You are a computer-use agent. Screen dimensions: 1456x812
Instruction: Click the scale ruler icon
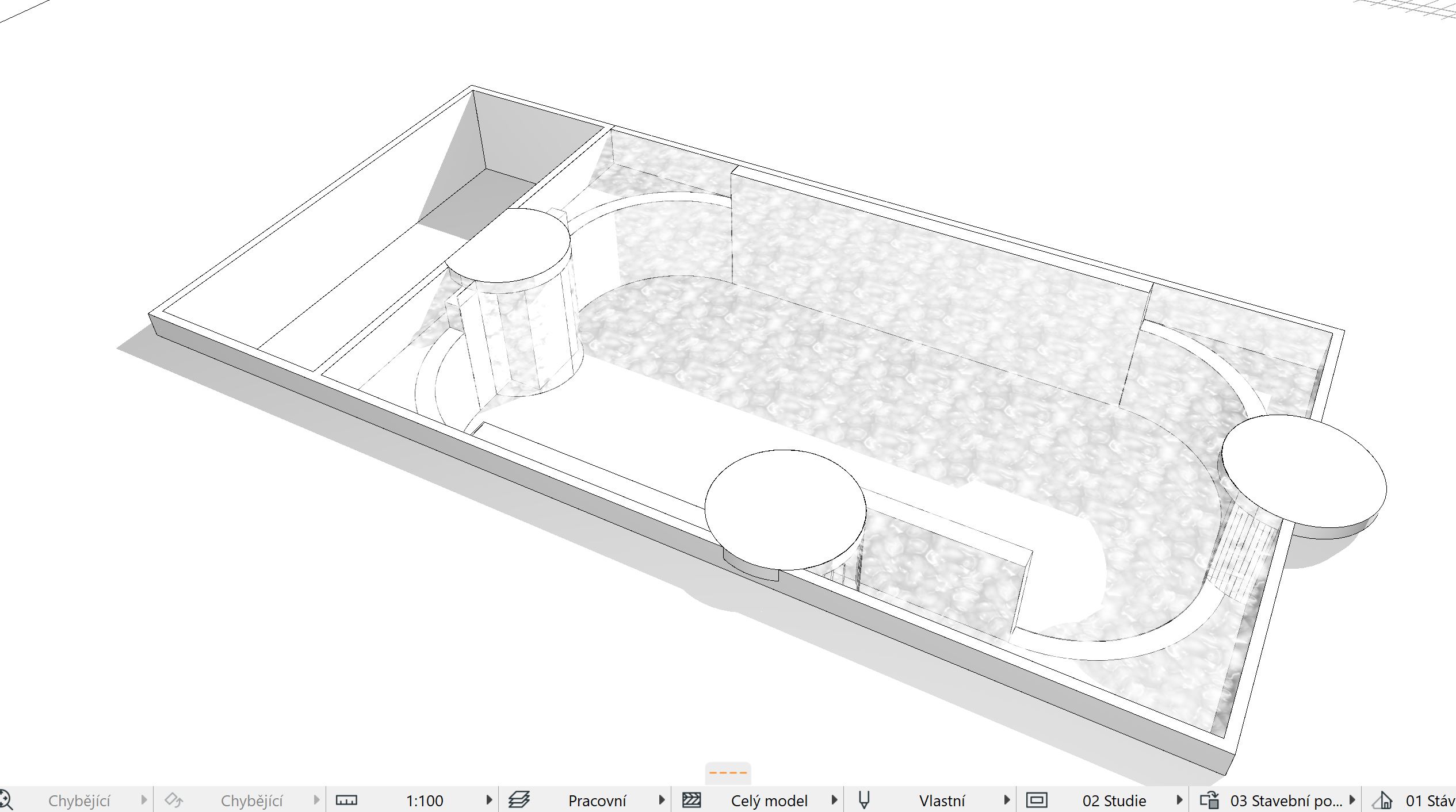346,800
